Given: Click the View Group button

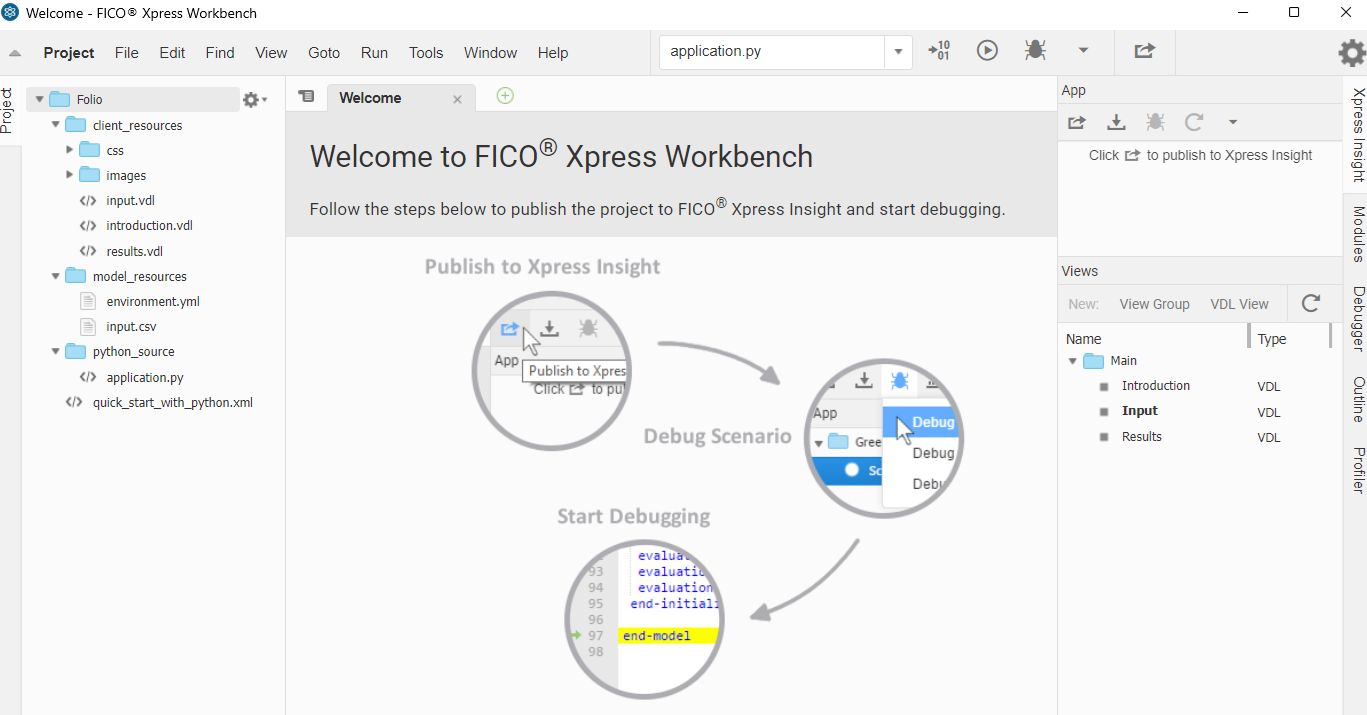Looking at the screenshot, I should pyautogui.click(x=1154, y=304).
